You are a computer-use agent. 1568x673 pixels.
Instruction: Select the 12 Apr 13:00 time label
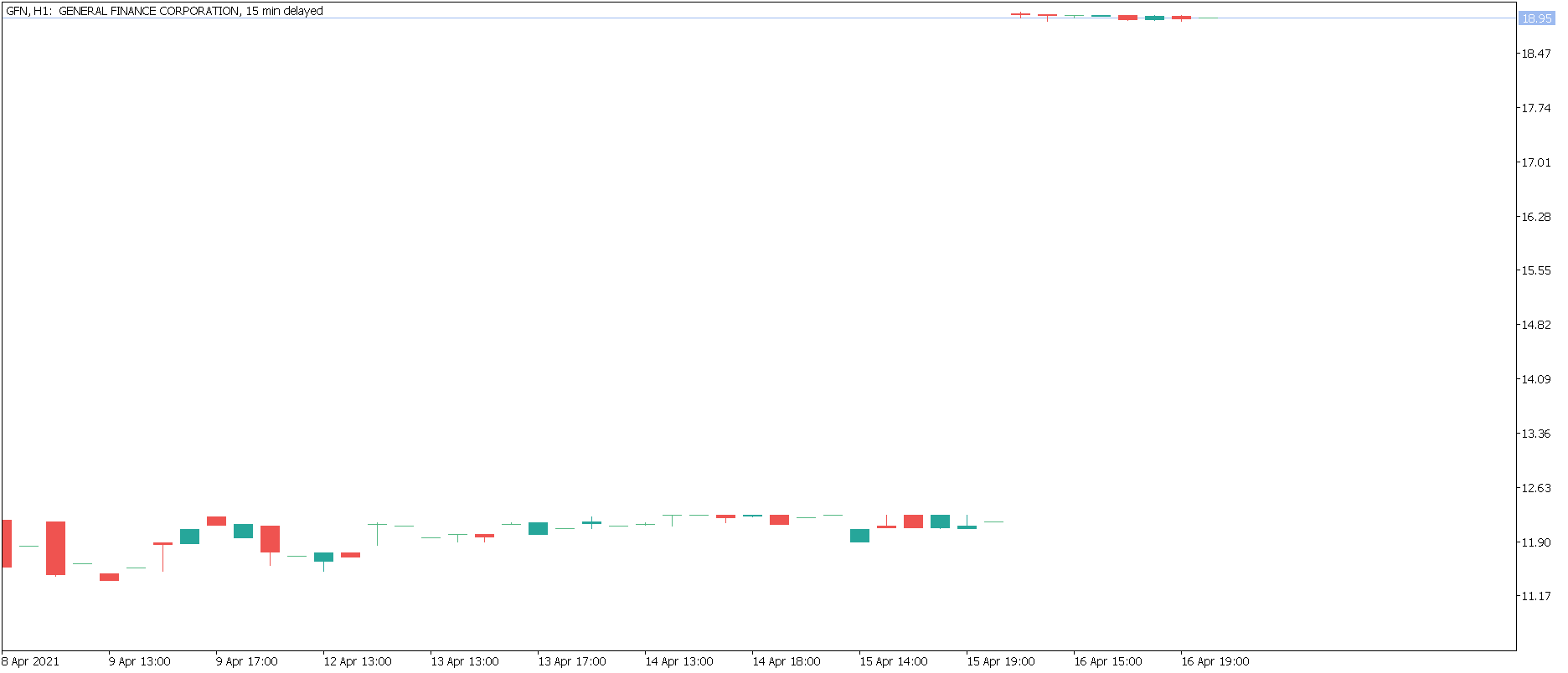tap(357, 661)
